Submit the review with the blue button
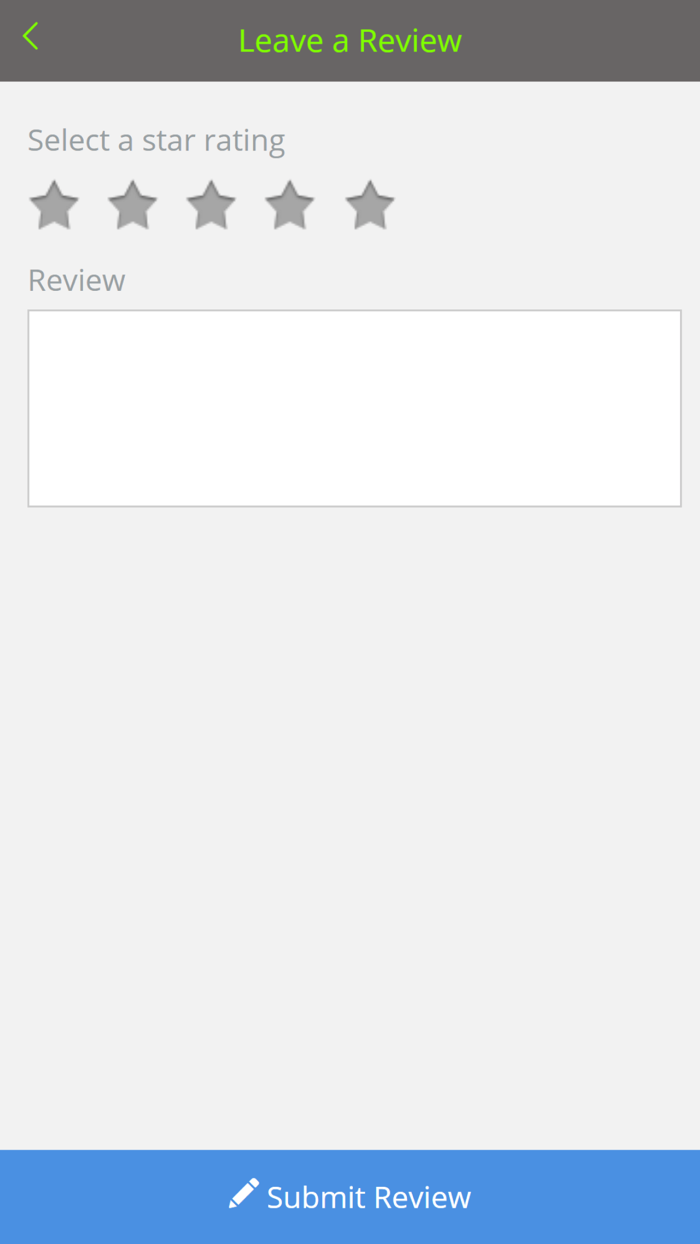The width and height of the screenshot is (700, 1244). [350, 1197]
